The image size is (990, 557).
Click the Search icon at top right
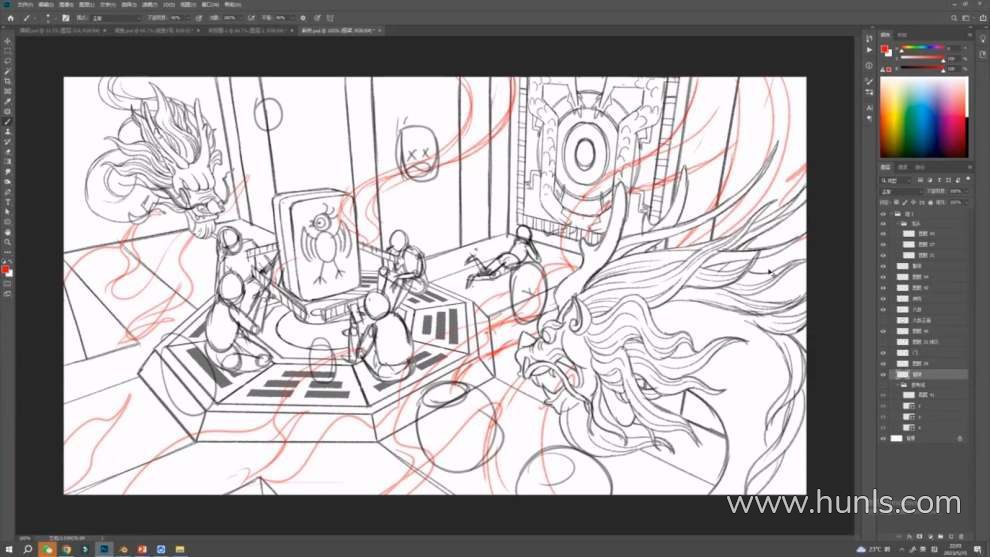954,18
